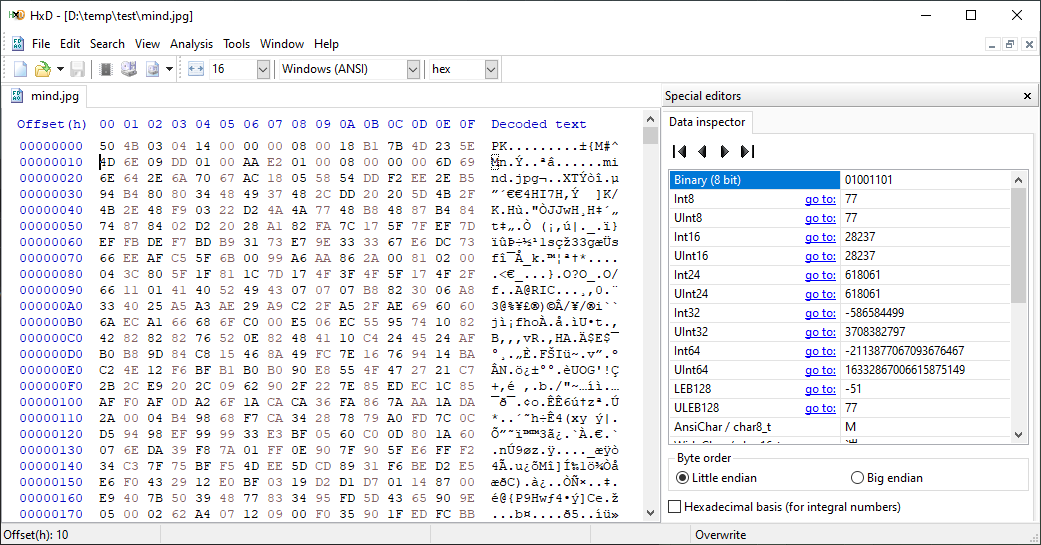Image resolution: width=1041 pixels, height=545 pixels.
Task: Click go to link for UInt8
Action: tap(820, 218)
